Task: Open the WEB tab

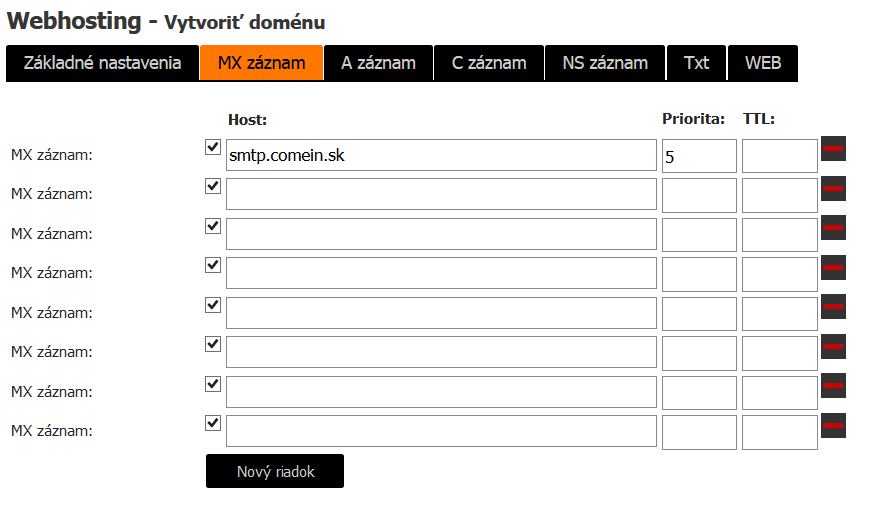Action: point(763,63)
